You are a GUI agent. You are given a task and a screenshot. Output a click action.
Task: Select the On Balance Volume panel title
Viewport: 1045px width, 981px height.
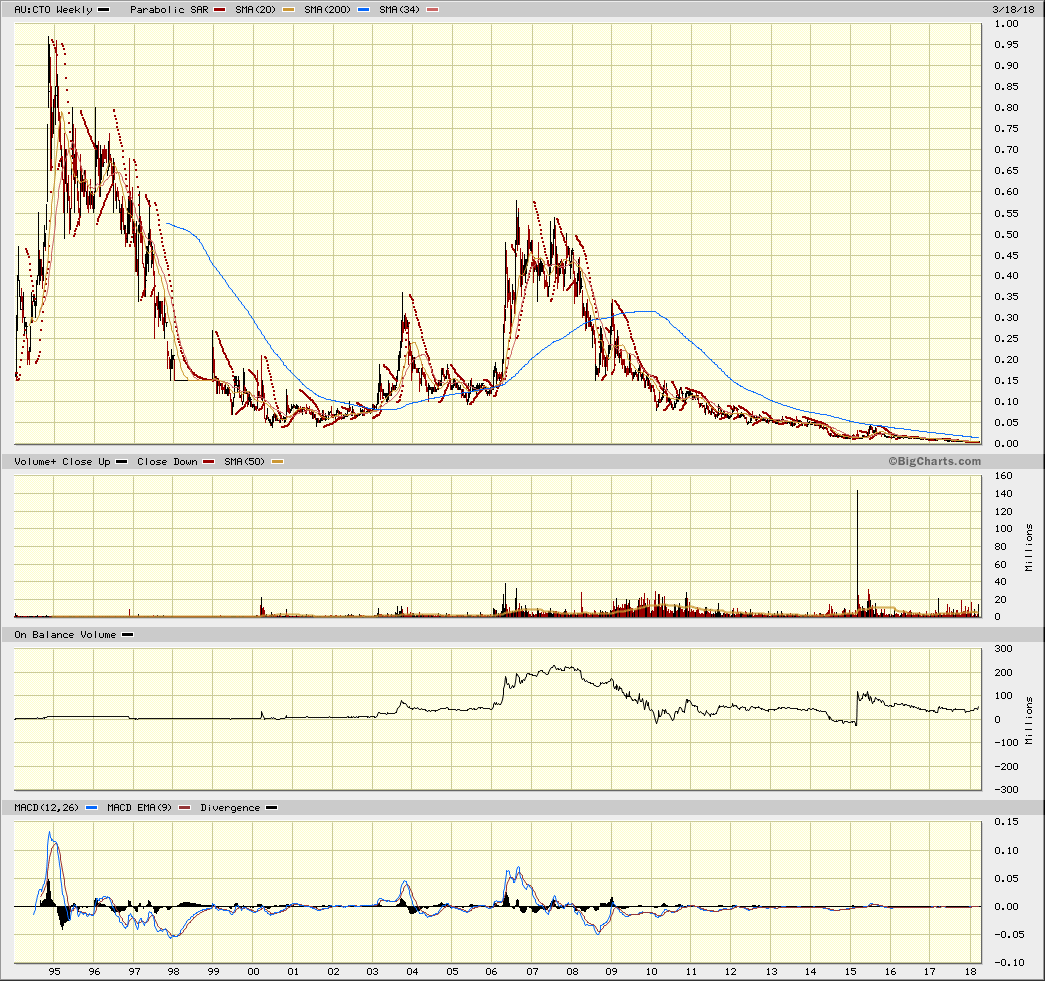(x=65, y=635)
